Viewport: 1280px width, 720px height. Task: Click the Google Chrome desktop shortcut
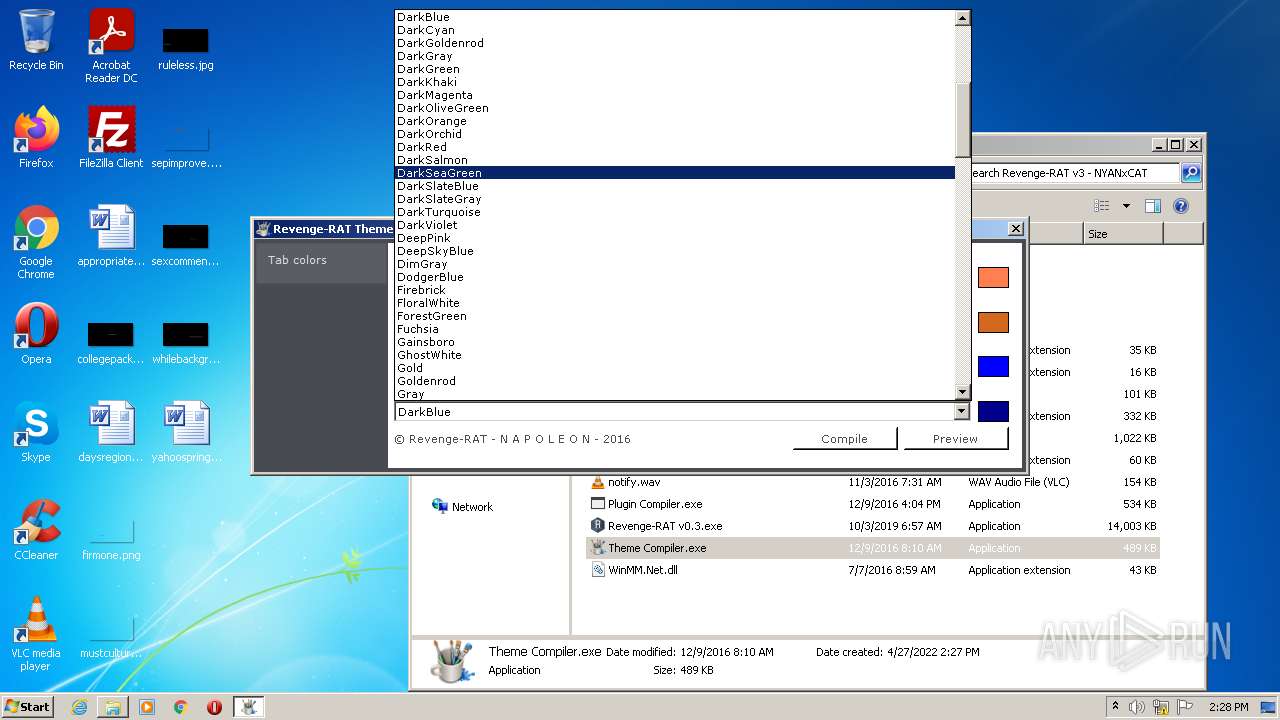click(x=36, y=242)
